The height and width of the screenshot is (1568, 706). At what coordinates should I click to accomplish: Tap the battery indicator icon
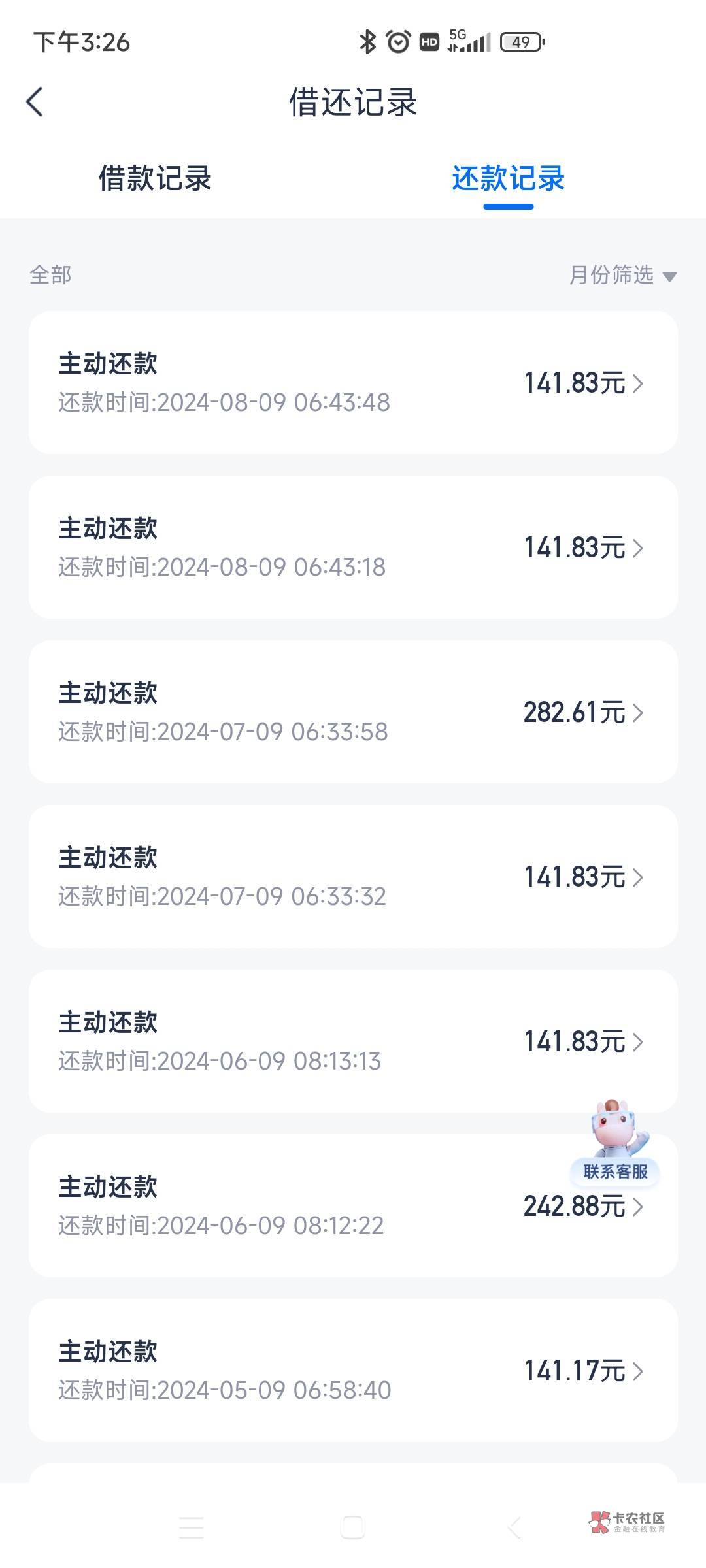click(x=522, y=42)
